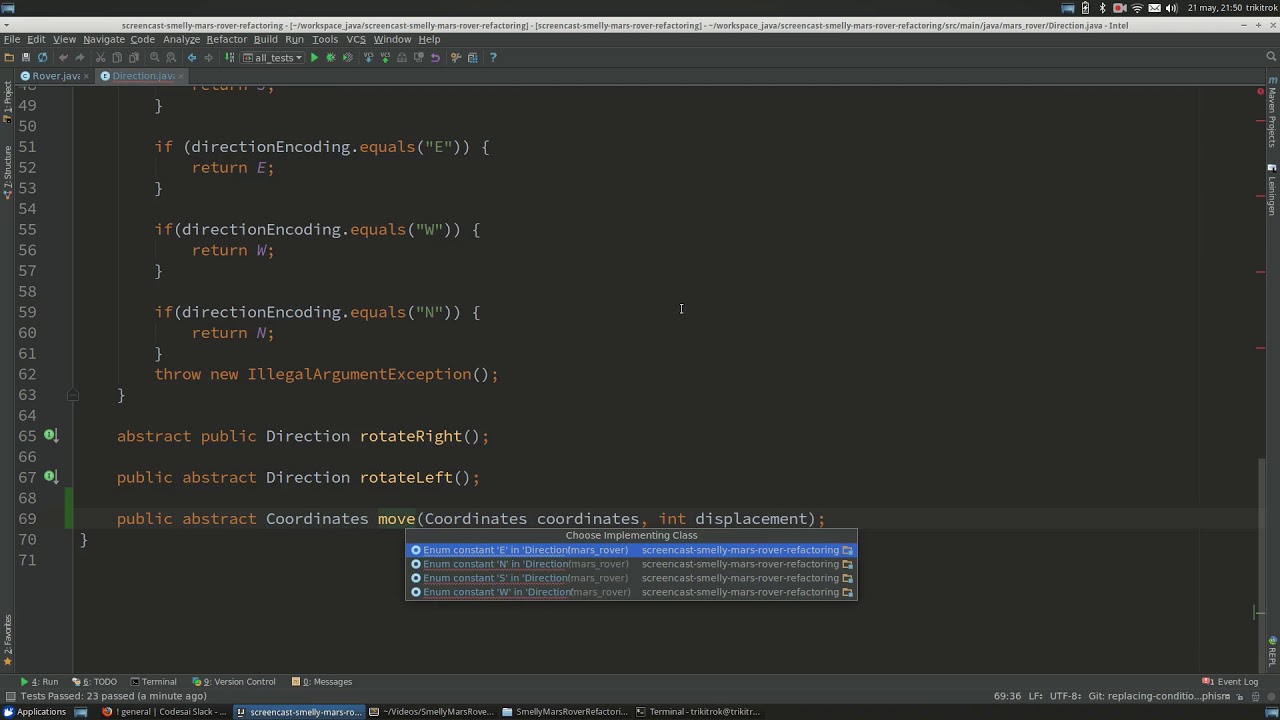Open the Search Everywhere magnifier icon

[1272, 57]
